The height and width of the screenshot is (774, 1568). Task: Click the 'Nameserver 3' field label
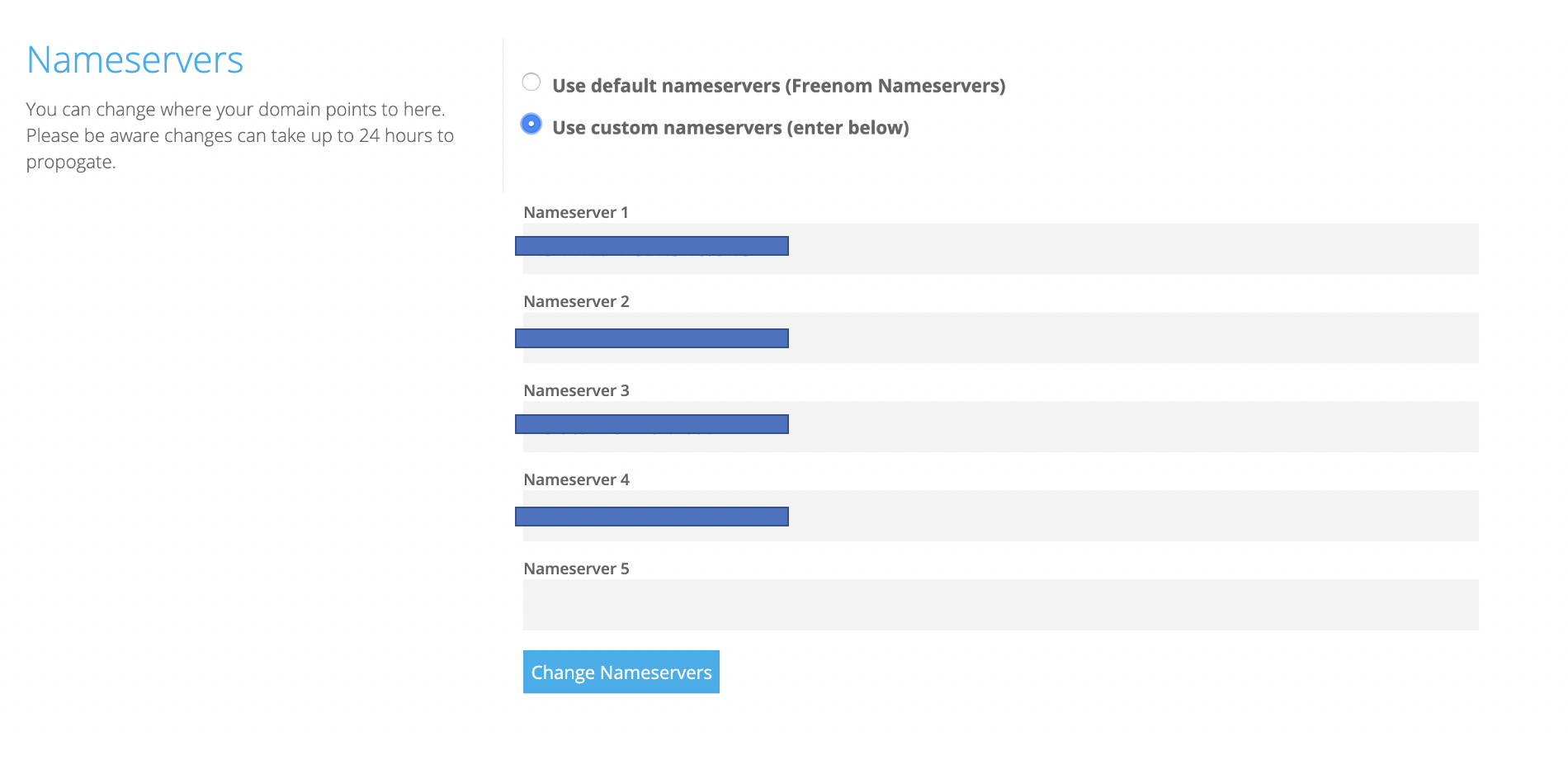[x=576, y=391]
